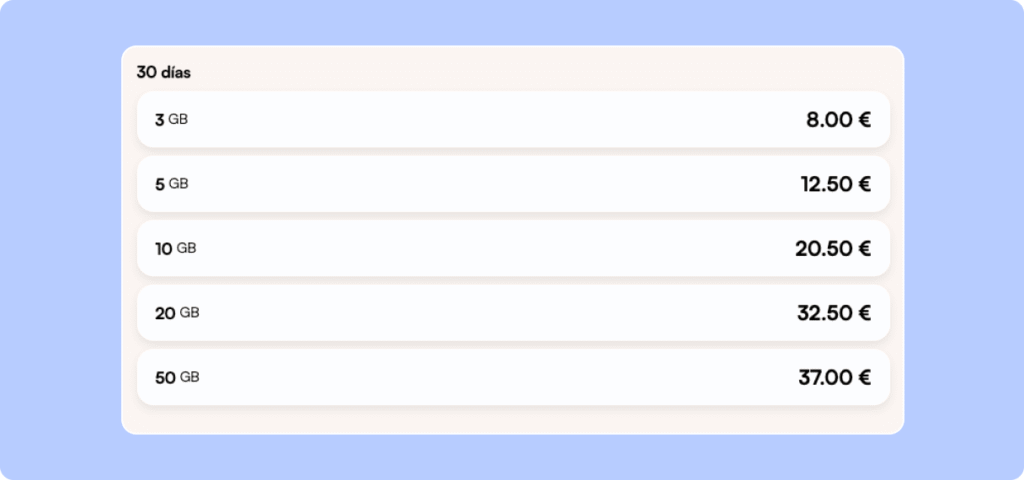This screenshot has height=480, width=1024.
Task: Tap the "20 GB" data amount
Action: (177, 313)
